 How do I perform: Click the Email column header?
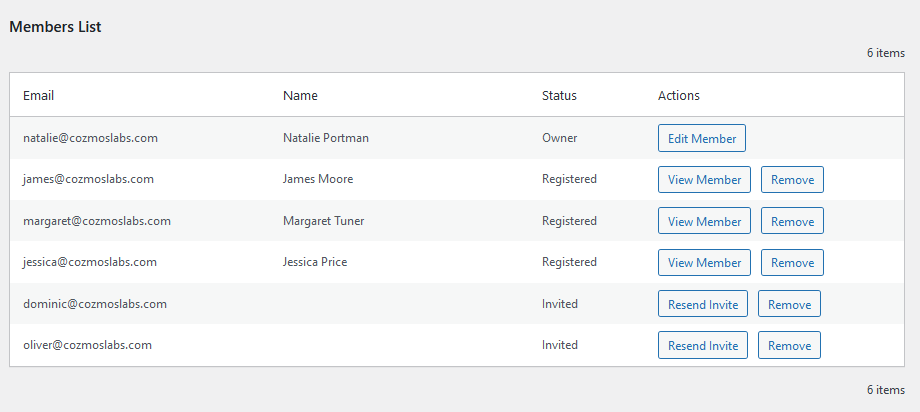click(39, 95)
